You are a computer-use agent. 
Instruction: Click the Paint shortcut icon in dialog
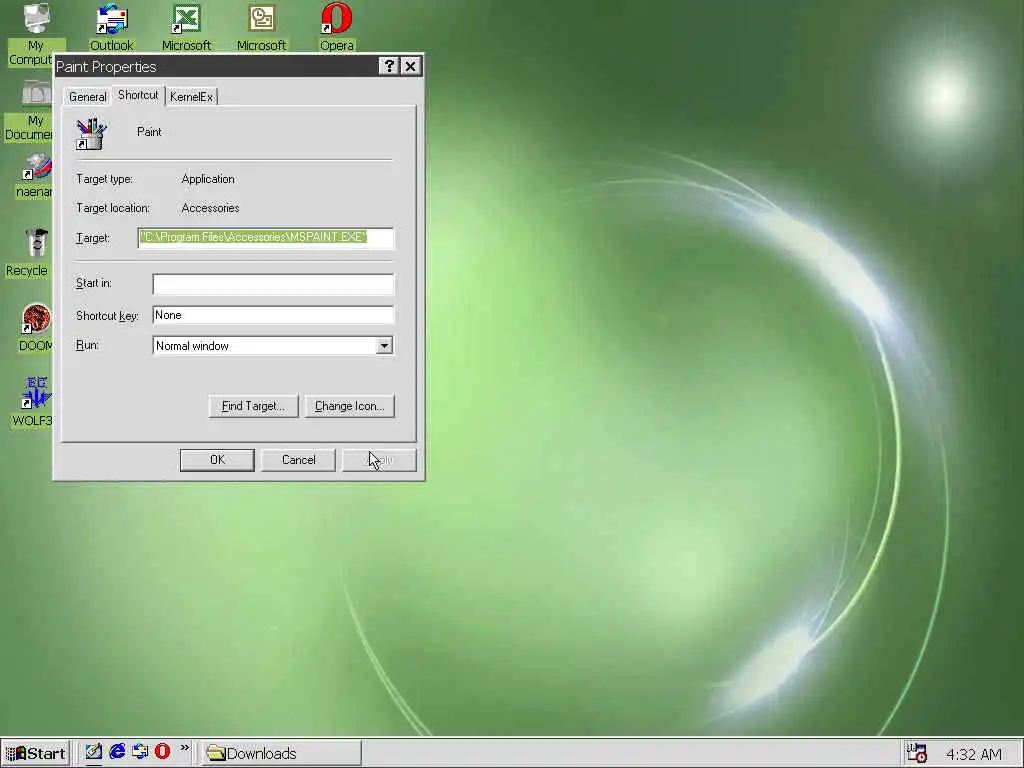point(91,134)
